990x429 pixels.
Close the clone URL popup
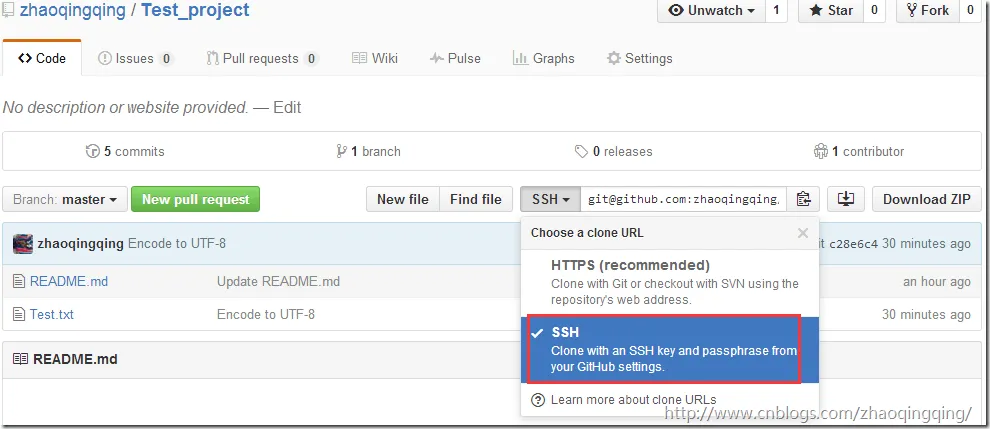tap(802, 233)
